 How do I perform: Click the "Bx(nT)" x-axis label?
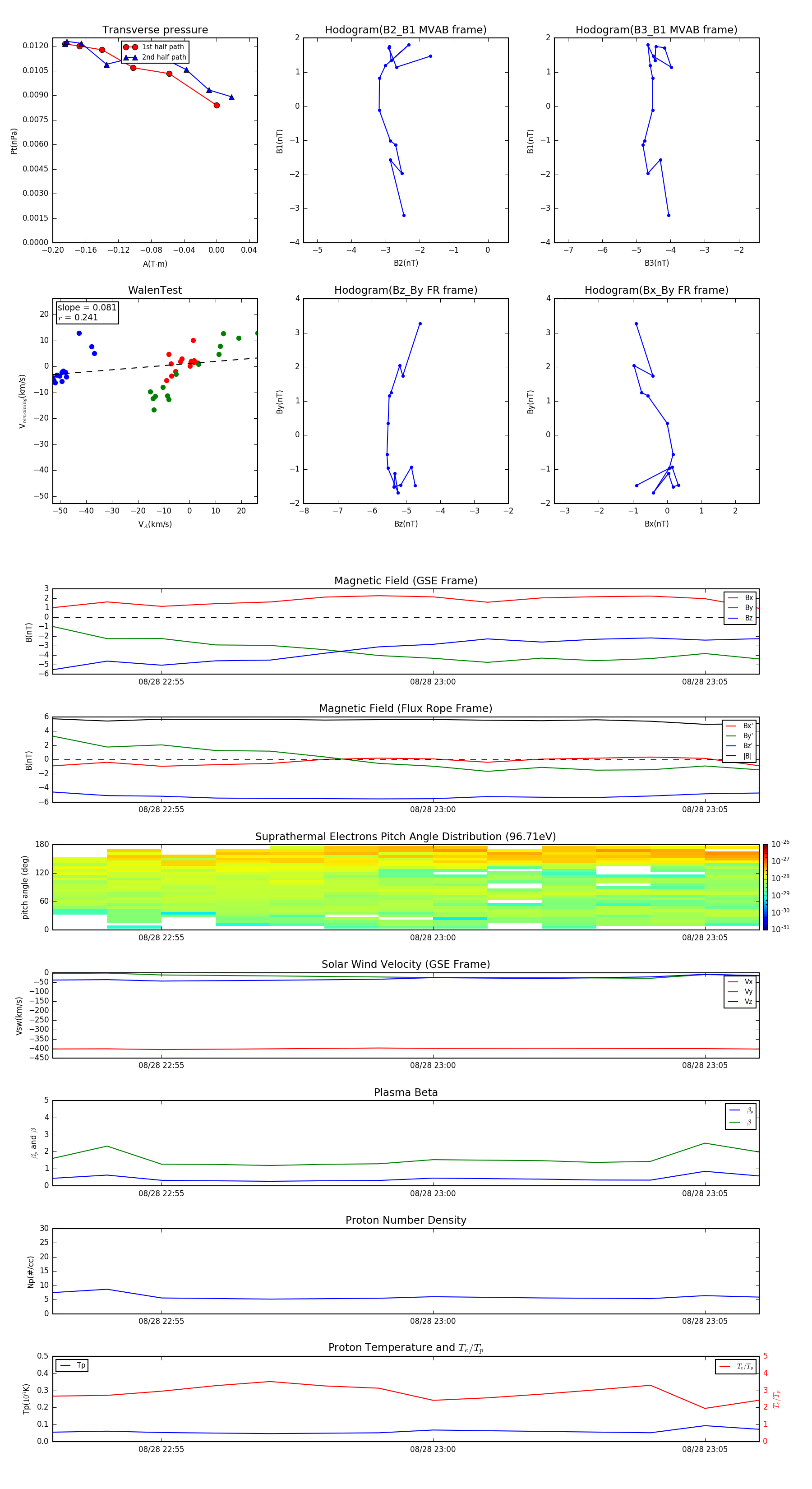(656, 524)
